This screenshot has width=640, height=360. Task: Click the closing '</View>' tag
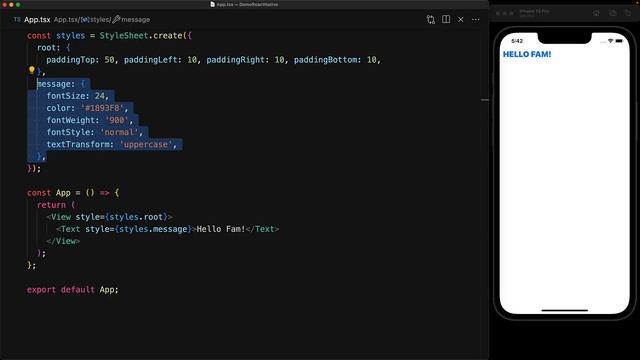click(63, 241)
